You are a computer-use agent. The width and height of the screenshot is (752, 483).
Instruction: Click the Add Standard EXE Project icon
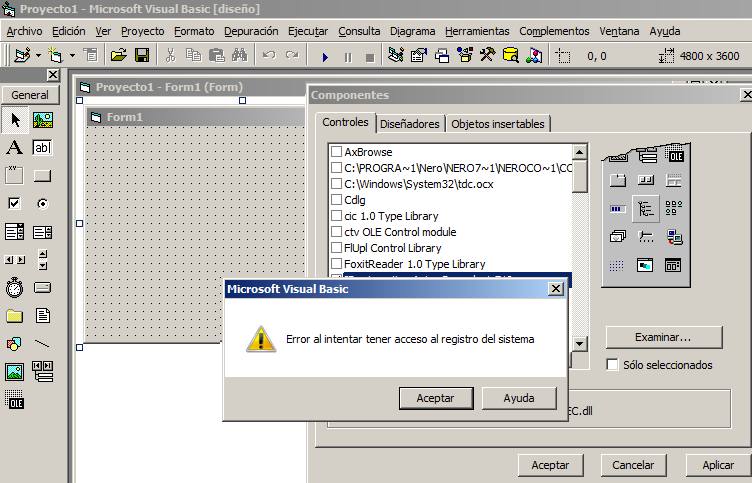pyautogui.click(x=23, y=56)
